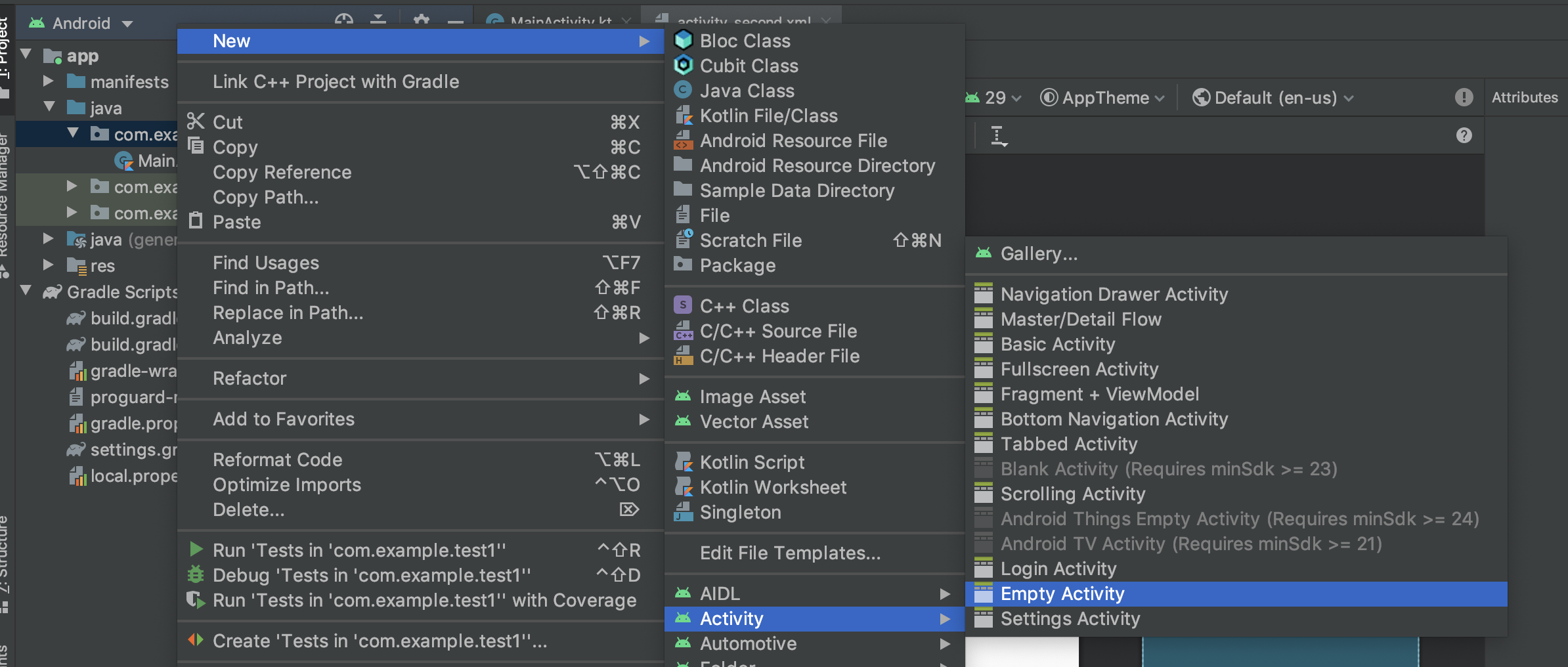Choose Tabbed Activity template
Image resolution: width=1568 pixels, height=667 pixels.
point(1236,444)
